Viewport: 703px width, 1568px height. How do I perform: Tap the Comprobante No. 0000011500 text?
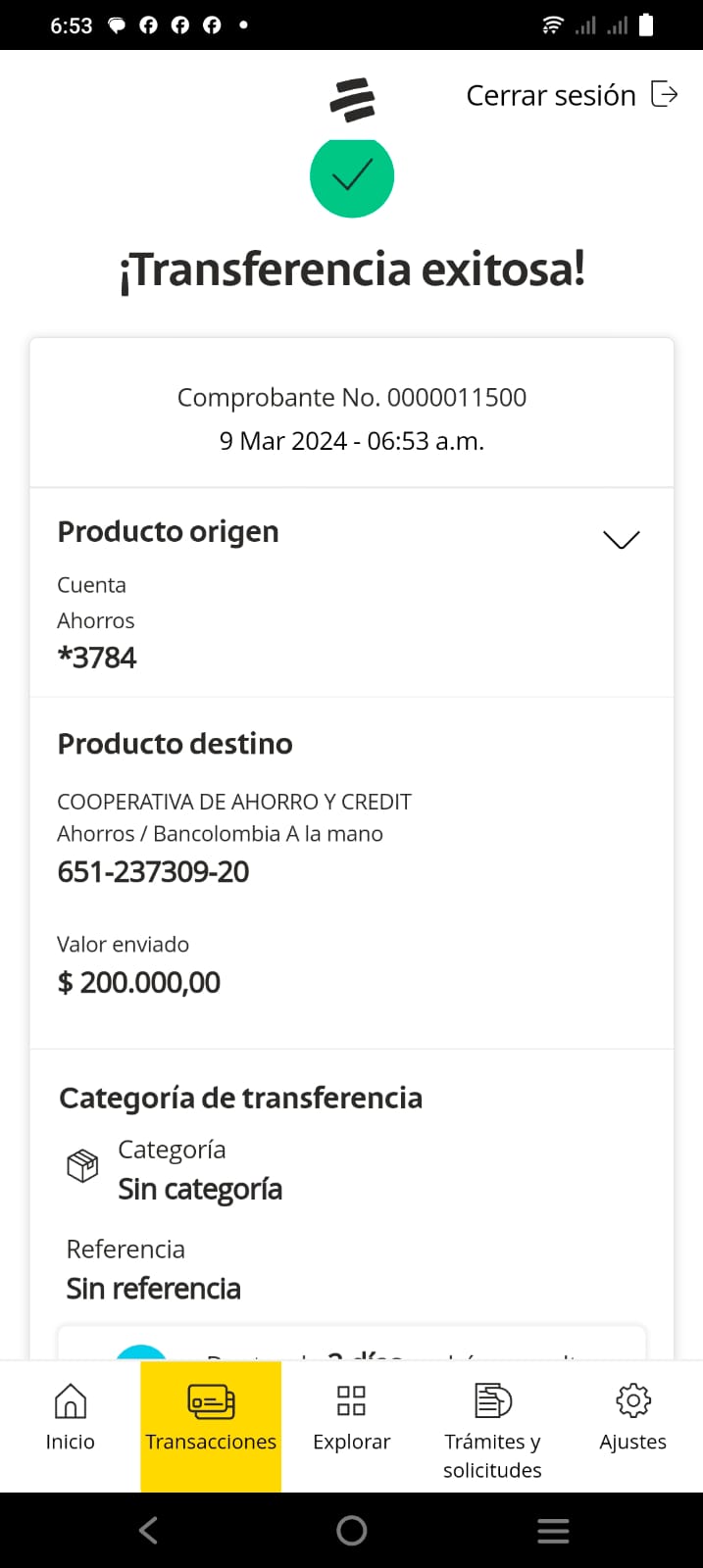(351, 397)
